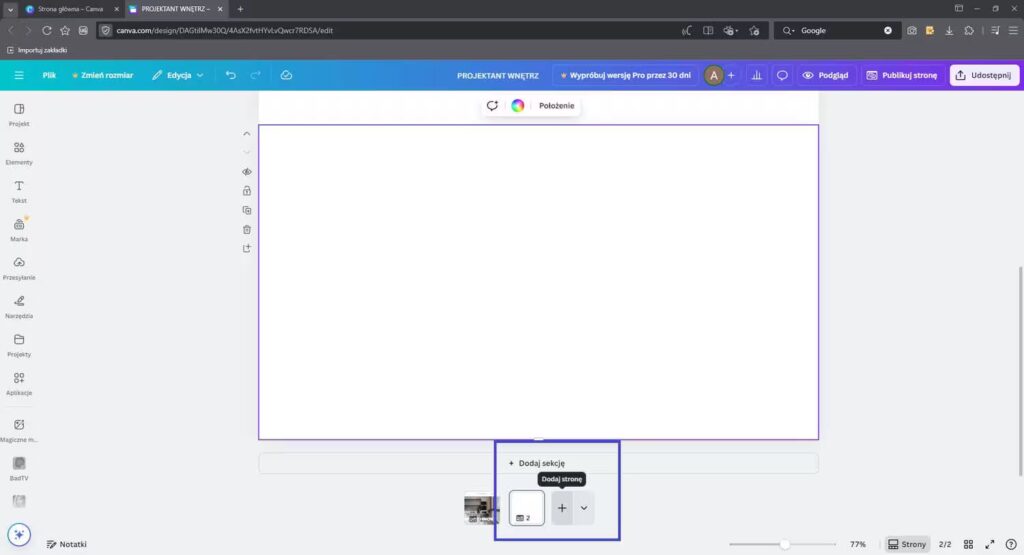The height and width of the screenshot is (555, 1024).
Task: Open the Marka brand panel
Action: (19, 230)
